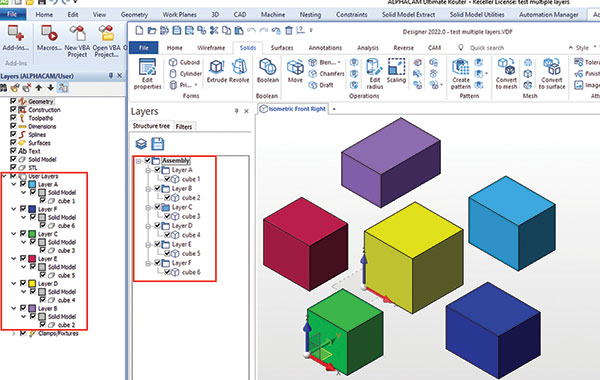Activate the Move operation tool

295,71
